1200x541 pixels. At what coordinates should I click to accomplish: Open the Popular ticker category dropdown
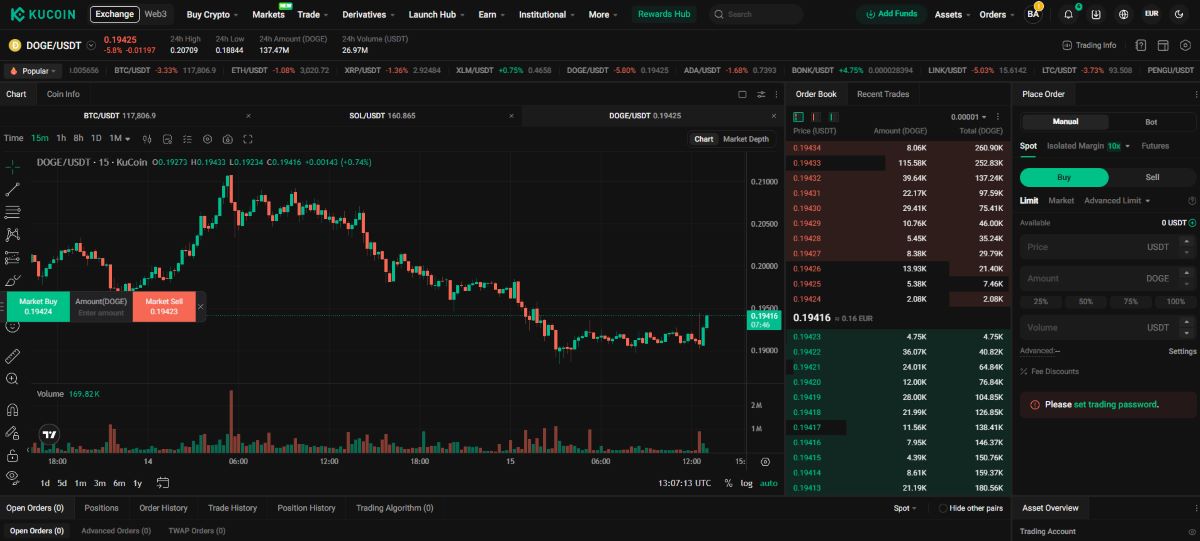click(33, 71)
